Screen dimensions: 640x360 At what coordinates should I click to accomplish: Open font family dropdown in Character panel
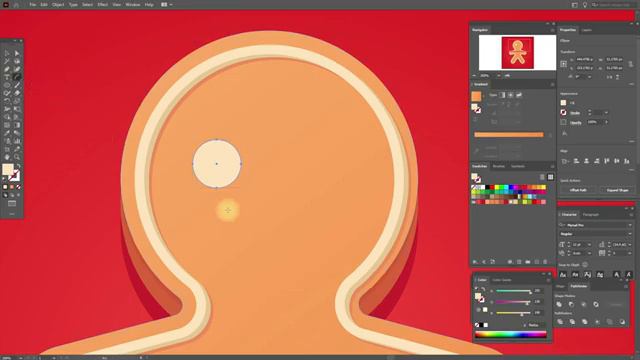point(630,225)
